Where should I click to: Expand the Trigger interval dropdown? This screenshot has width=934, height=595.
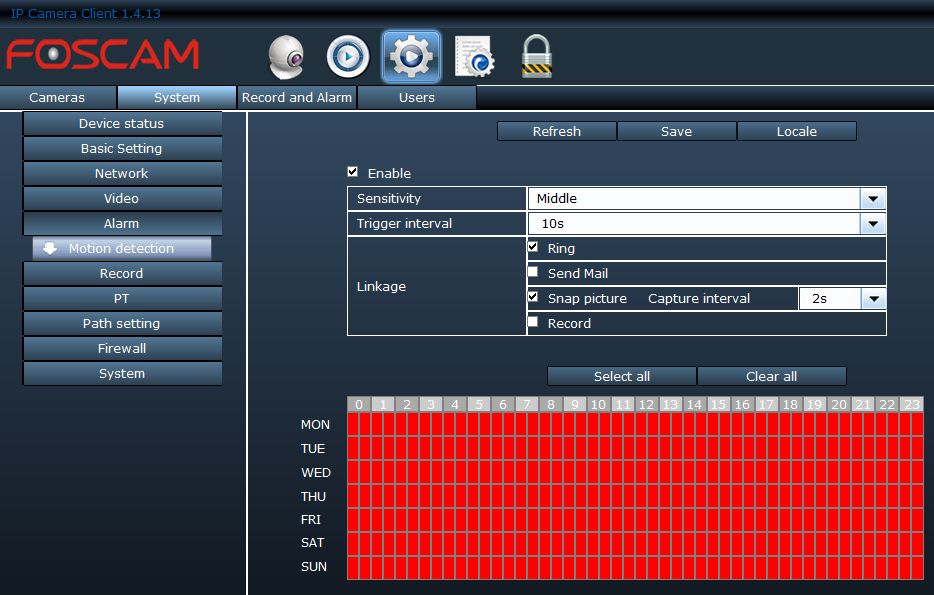point(873,223)
